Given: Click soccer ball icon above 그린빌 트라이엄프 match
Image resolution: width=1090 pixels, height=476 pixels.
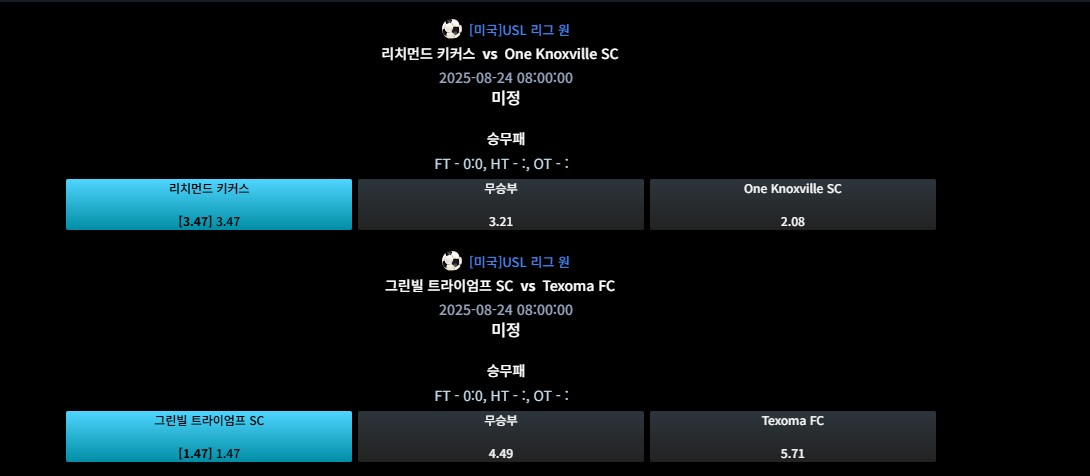Looking at the screenshot, I should coord(452,261).
